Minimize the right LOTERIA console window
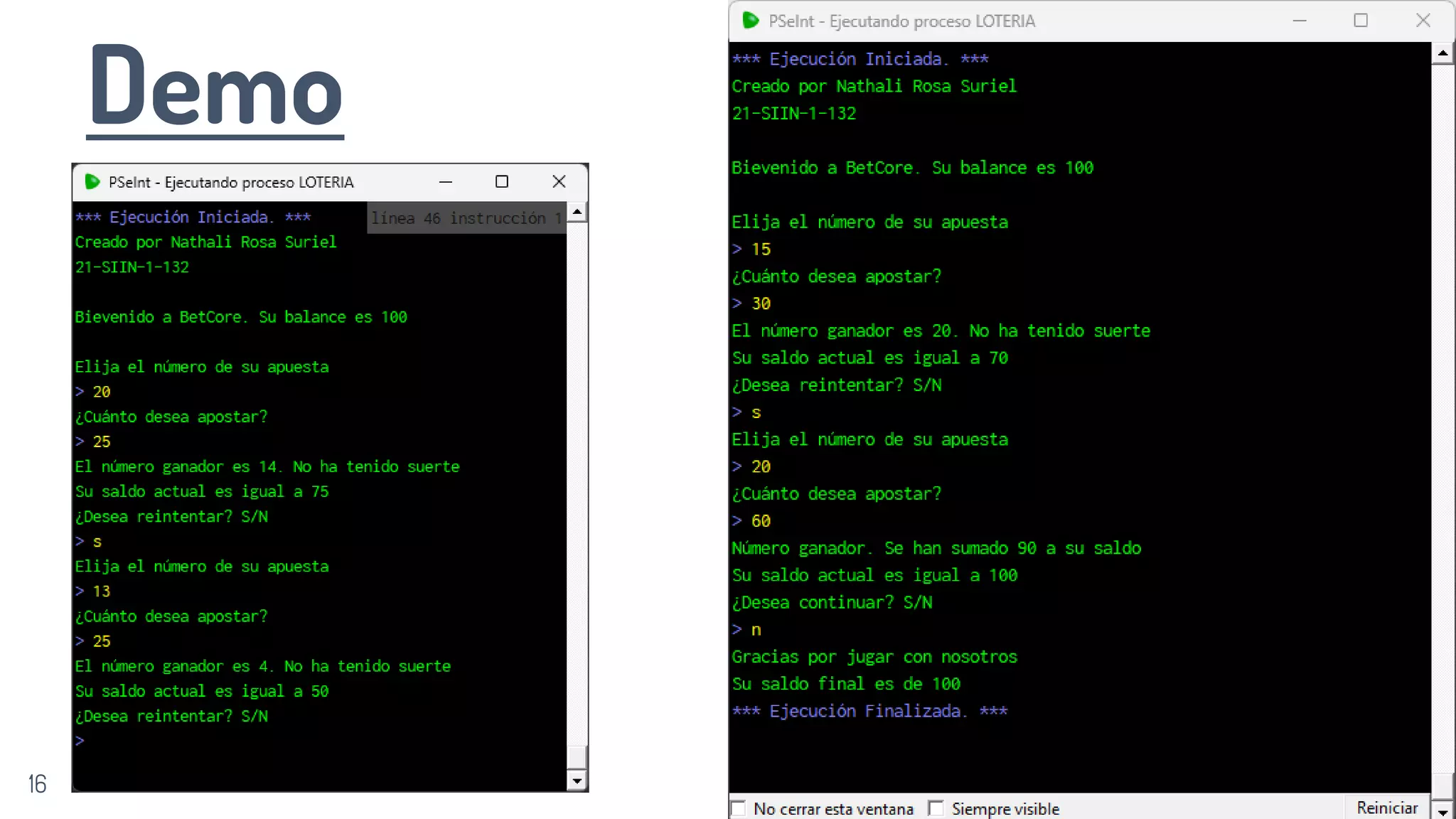 click(x=1300, y=21)
